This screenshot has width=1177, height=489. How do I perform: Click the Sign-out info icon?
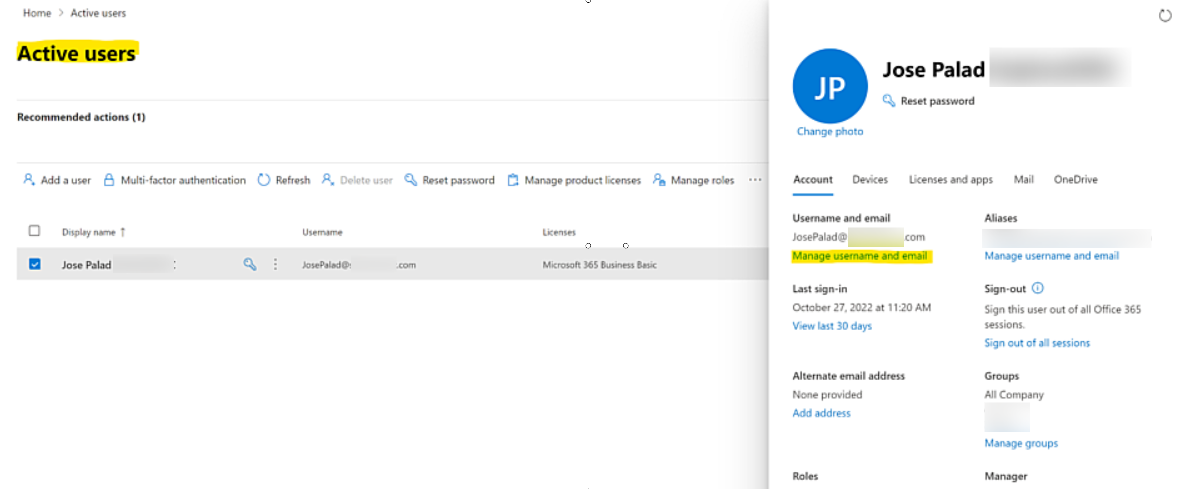[x=1037, y=288]
